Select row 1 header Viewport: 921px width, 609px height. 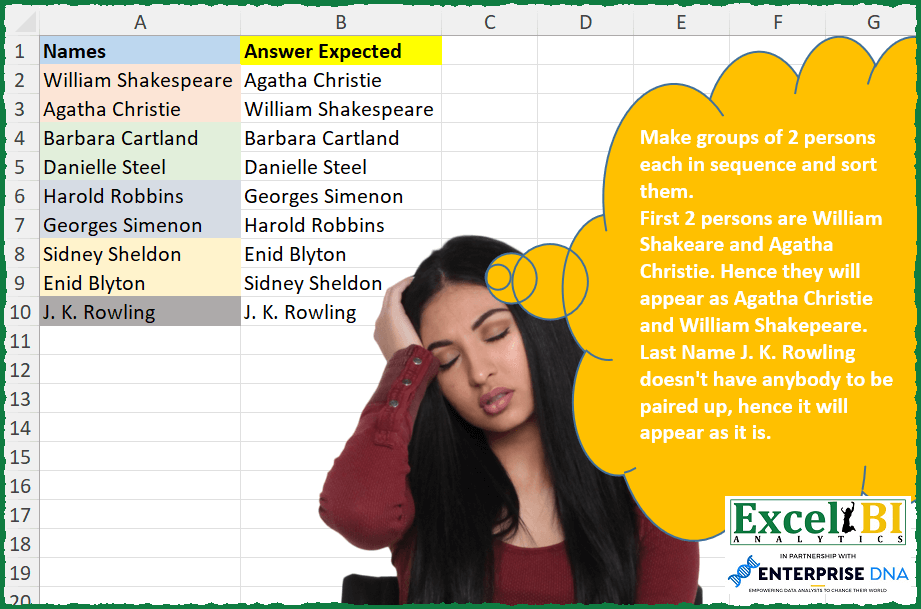tap(20, 51)
